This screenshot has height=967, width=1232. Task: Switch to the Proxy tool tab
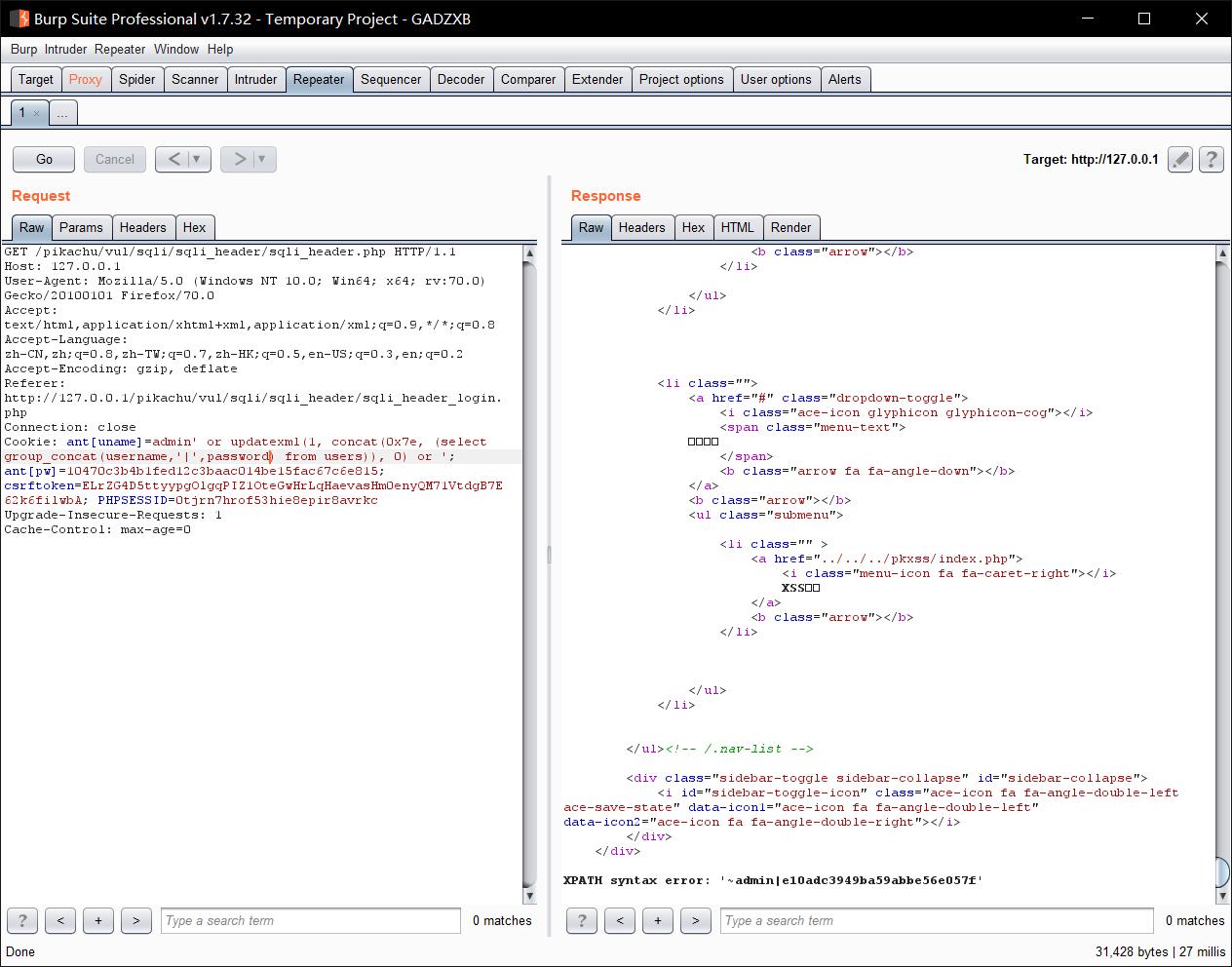tap(86, 80)
